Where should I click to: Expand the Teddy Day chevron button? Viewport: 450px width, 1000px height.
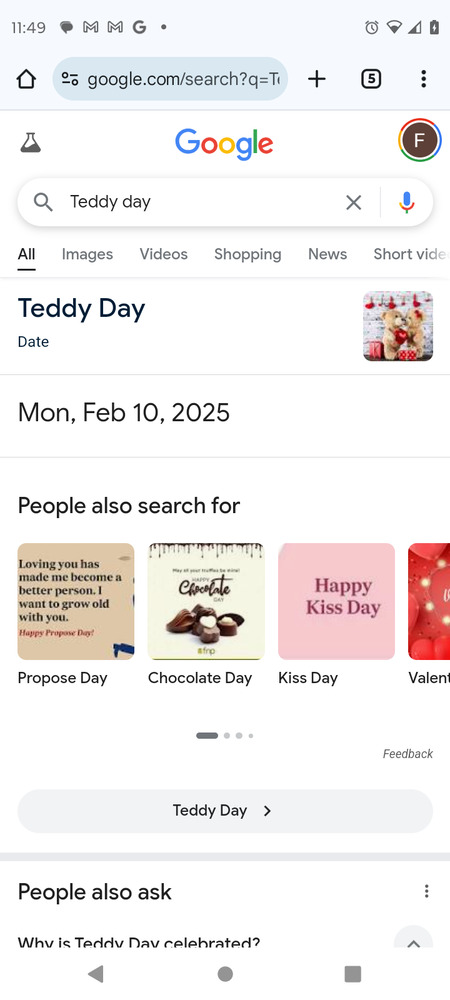(x=225, y=811)
